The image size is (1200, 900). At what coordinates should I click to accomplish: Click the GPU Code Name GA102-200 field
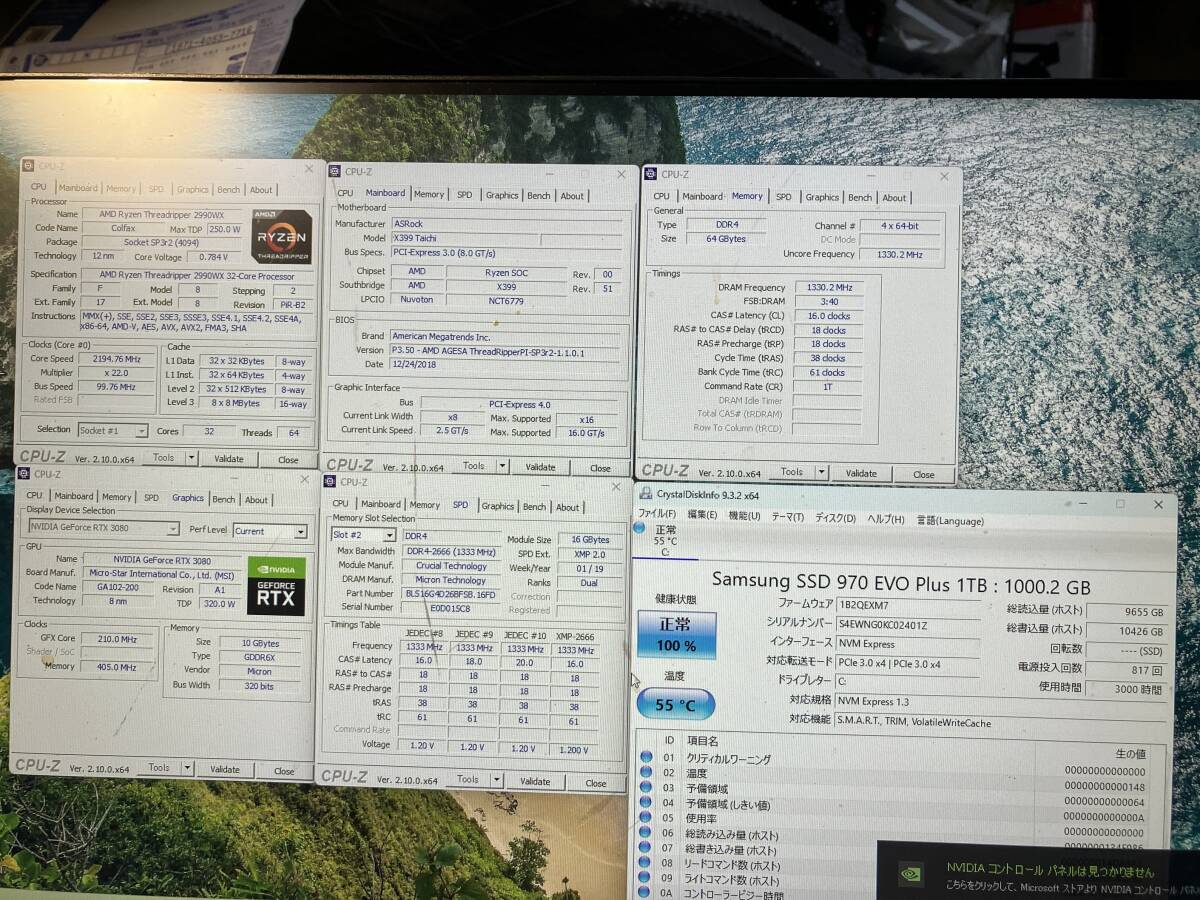tap(120, 587)
